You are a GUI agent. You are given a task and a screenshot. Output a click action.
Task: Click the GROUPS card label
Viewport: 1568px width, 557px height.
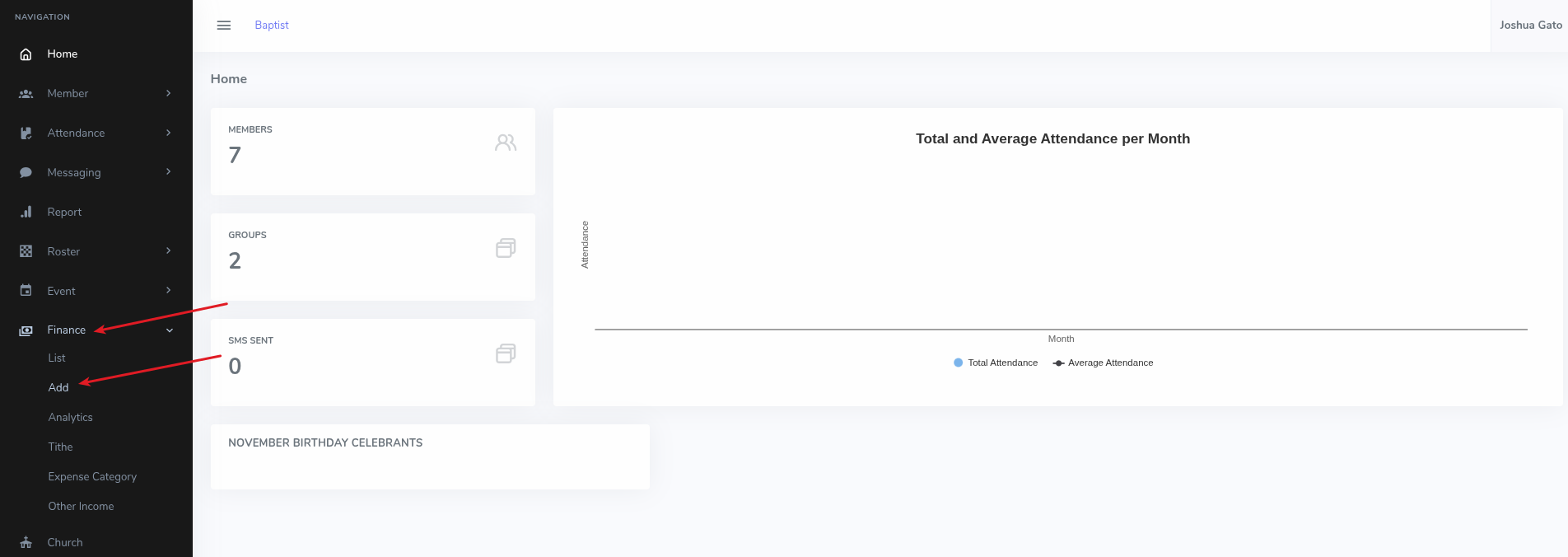click(247, 236)
